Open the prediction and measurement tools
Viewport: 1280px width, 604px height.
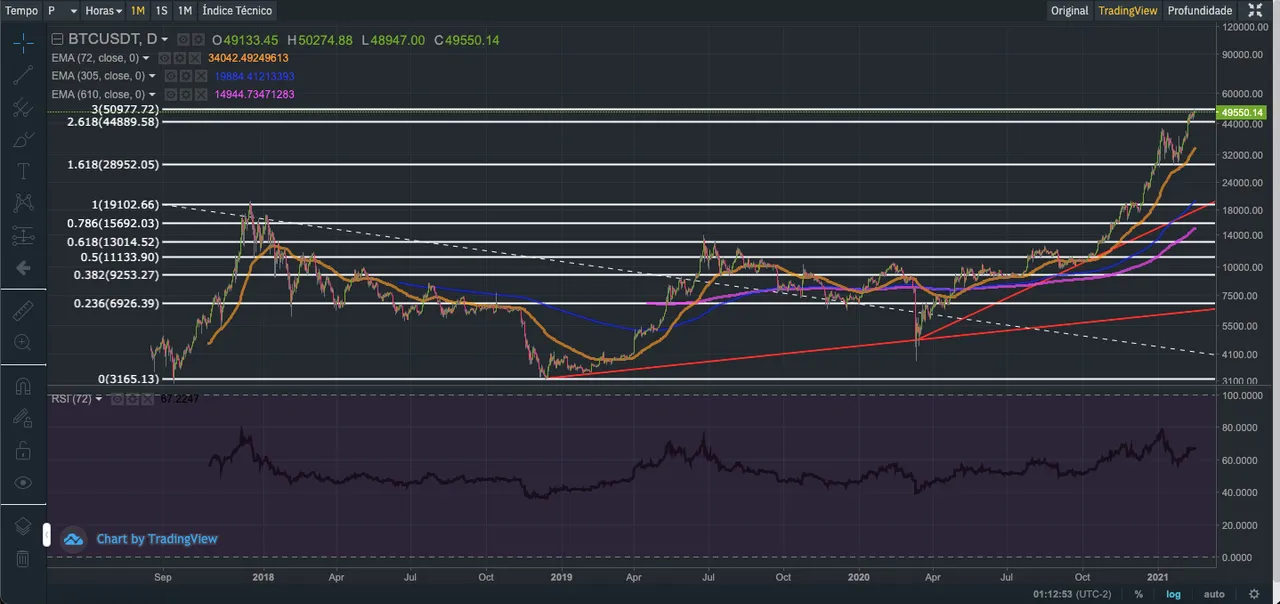[23, 236]
